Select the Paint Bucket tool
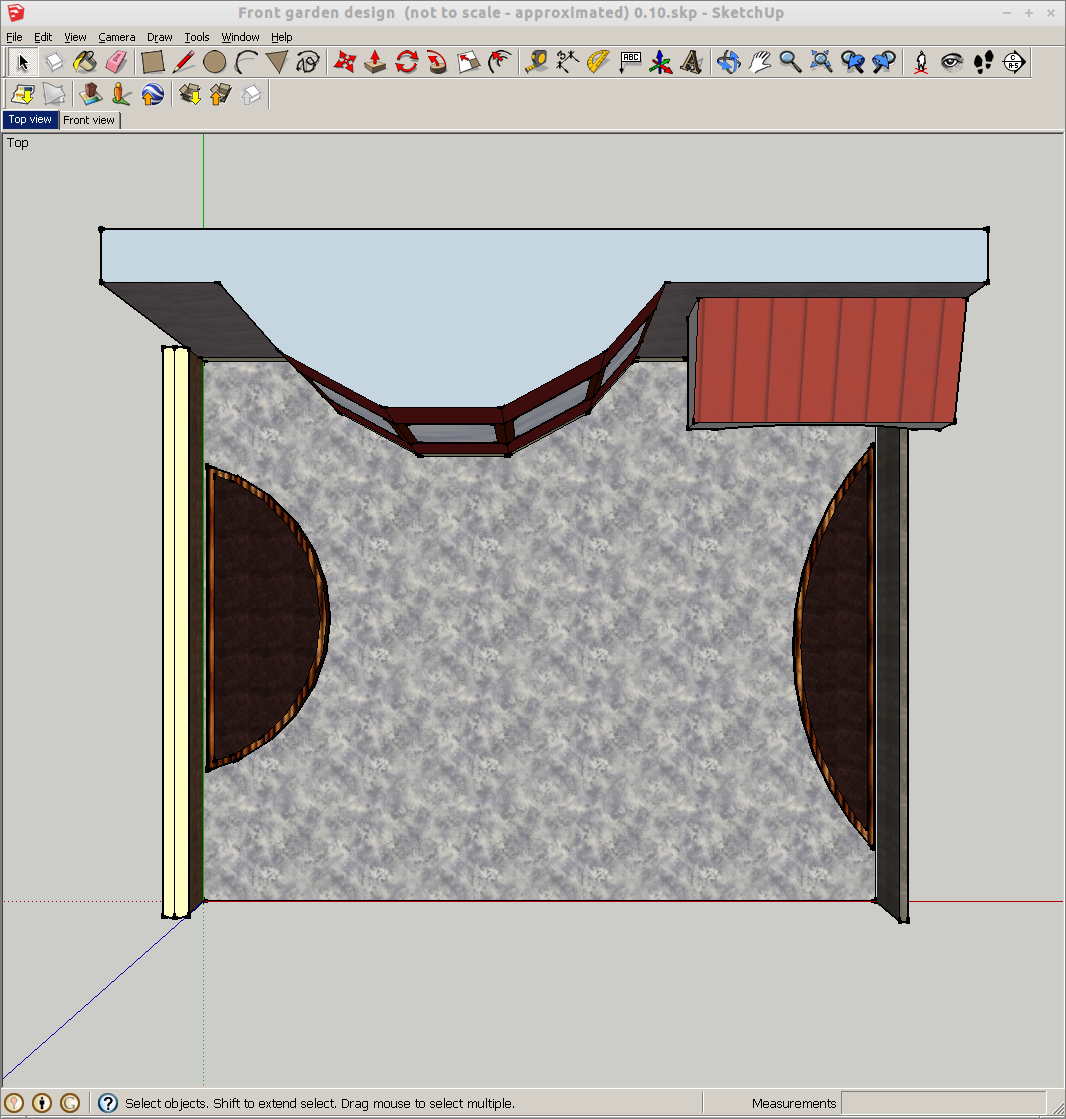This screenshot has height=1119, width=1066. click(x=85, y=62)
